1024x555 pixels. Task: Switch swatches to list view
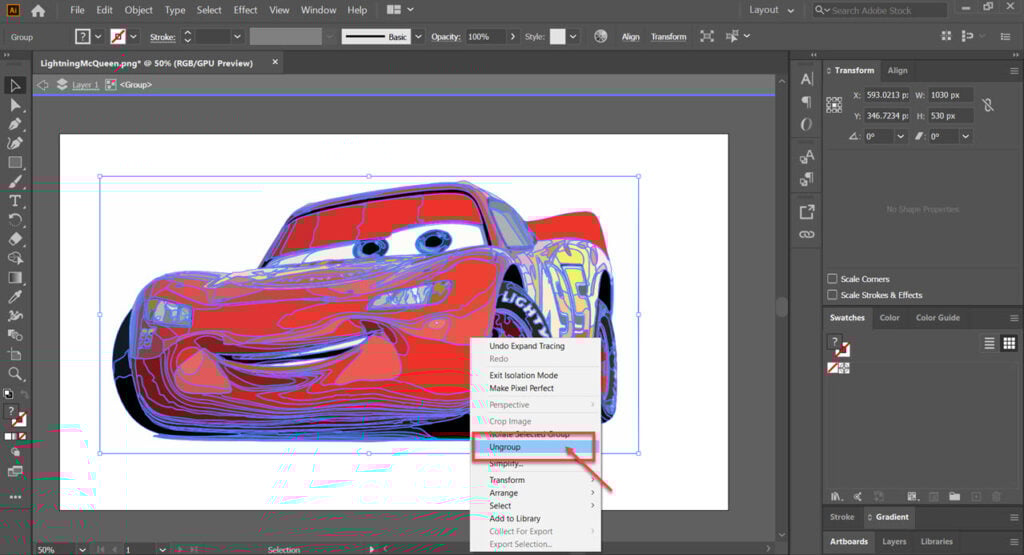click(x=989, y=343)
